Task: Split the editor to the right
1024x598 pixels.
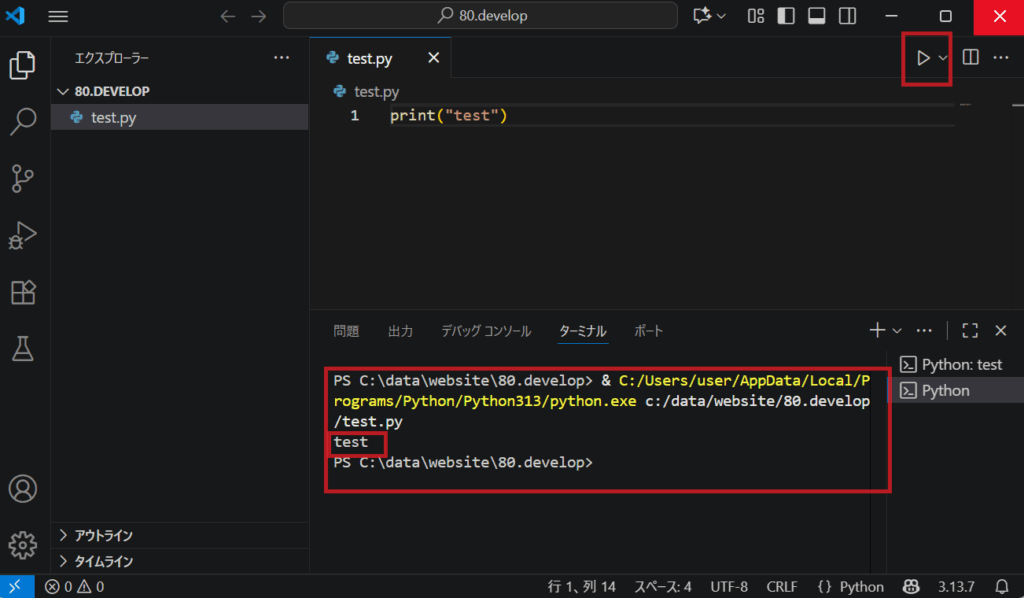Action: click(x=970, y=58)
